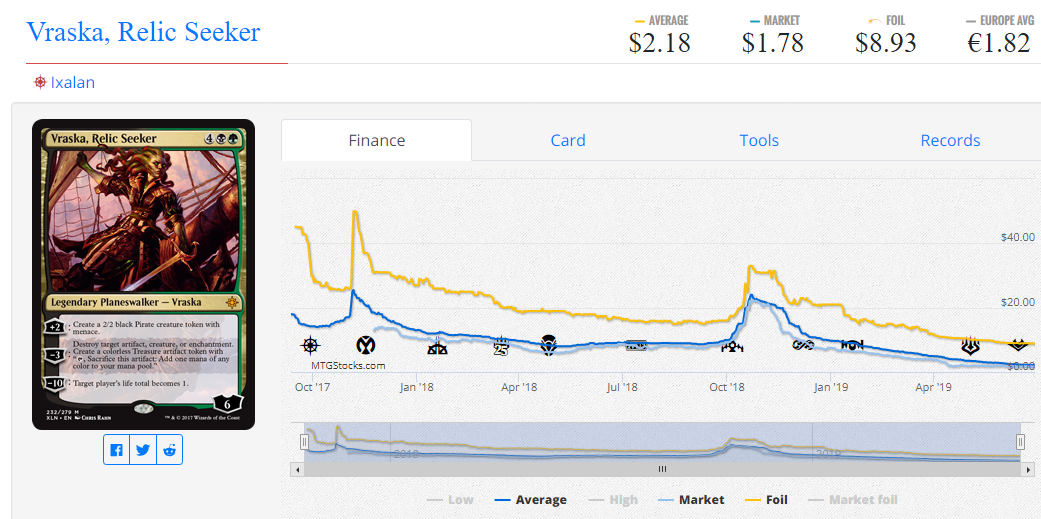This screenshot has height=519, width=1041.
Task: Click the Dominaria set marker near Apr '18
Action: (548, 345)
